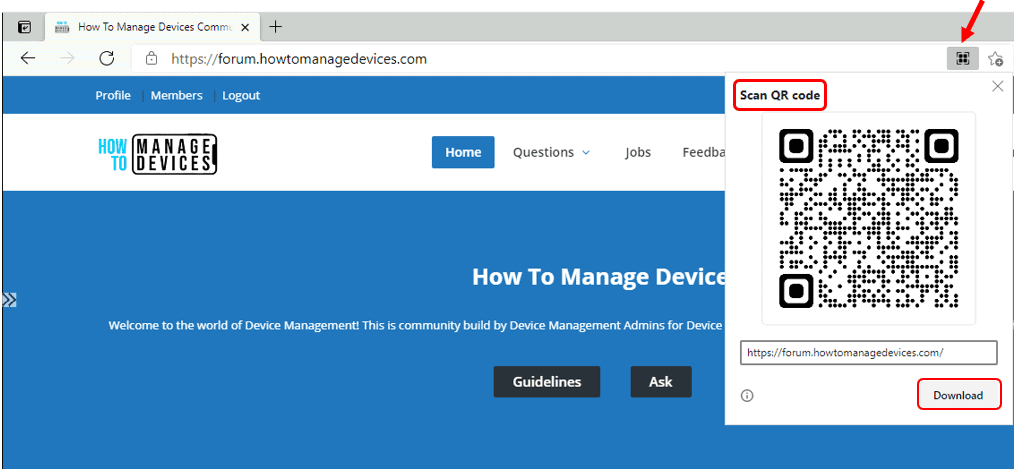Expand the Questions dropdown menu
Screen dimensions: 1015x476
(552, 152)
